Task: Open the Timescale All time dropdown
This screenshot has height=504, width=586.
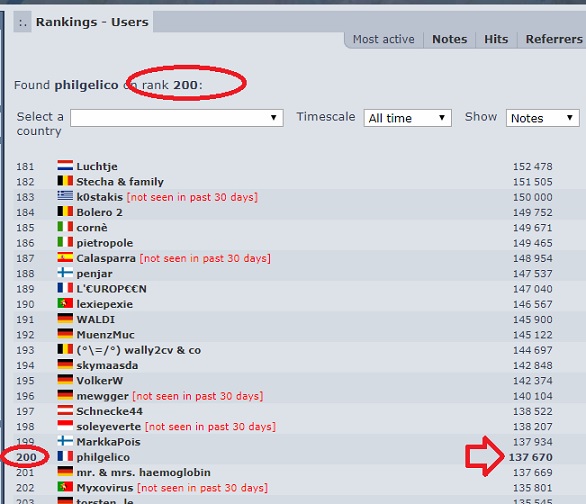Action: [x=408, y=118]
